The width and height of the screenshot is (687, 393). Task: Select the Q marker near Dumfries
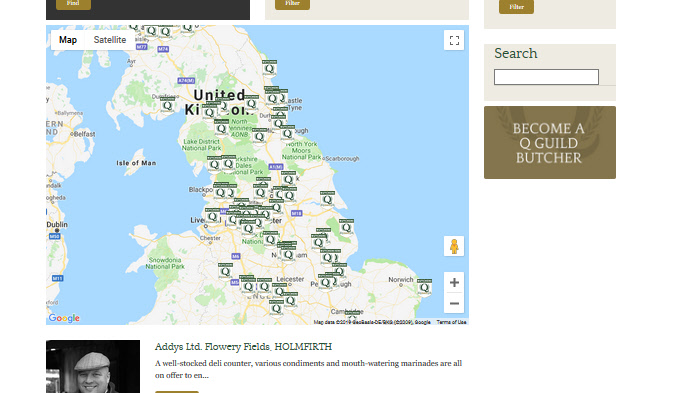pyautogui.click(x=167, y=105)
